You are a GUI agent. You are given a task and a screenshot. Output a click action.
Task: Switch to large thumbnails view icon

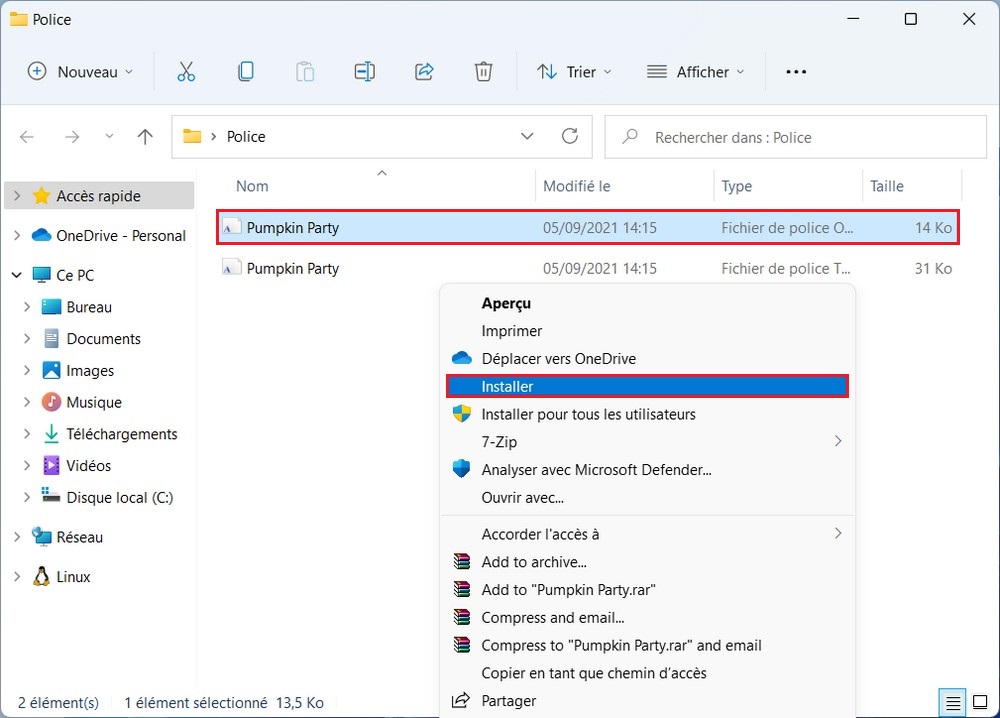(x=978, y=701)
